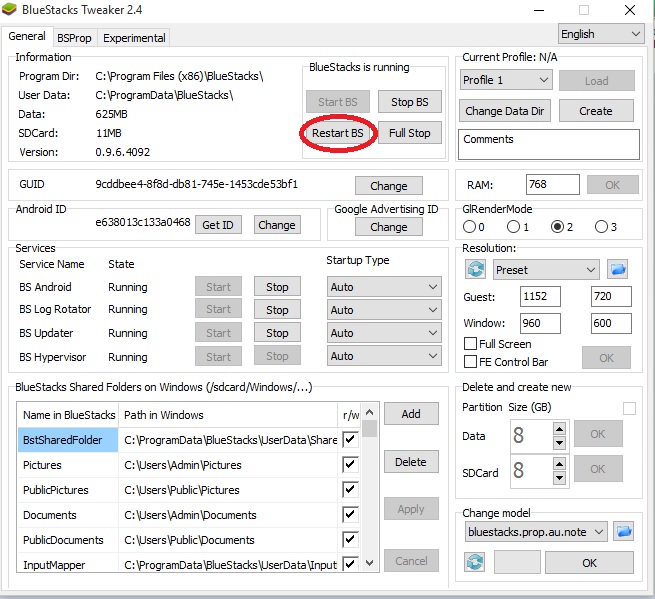This screenshot has height=599, width=655.
Task: Toggle r/w checkbox for PublicDocuments folder
Action: (350, 540)
